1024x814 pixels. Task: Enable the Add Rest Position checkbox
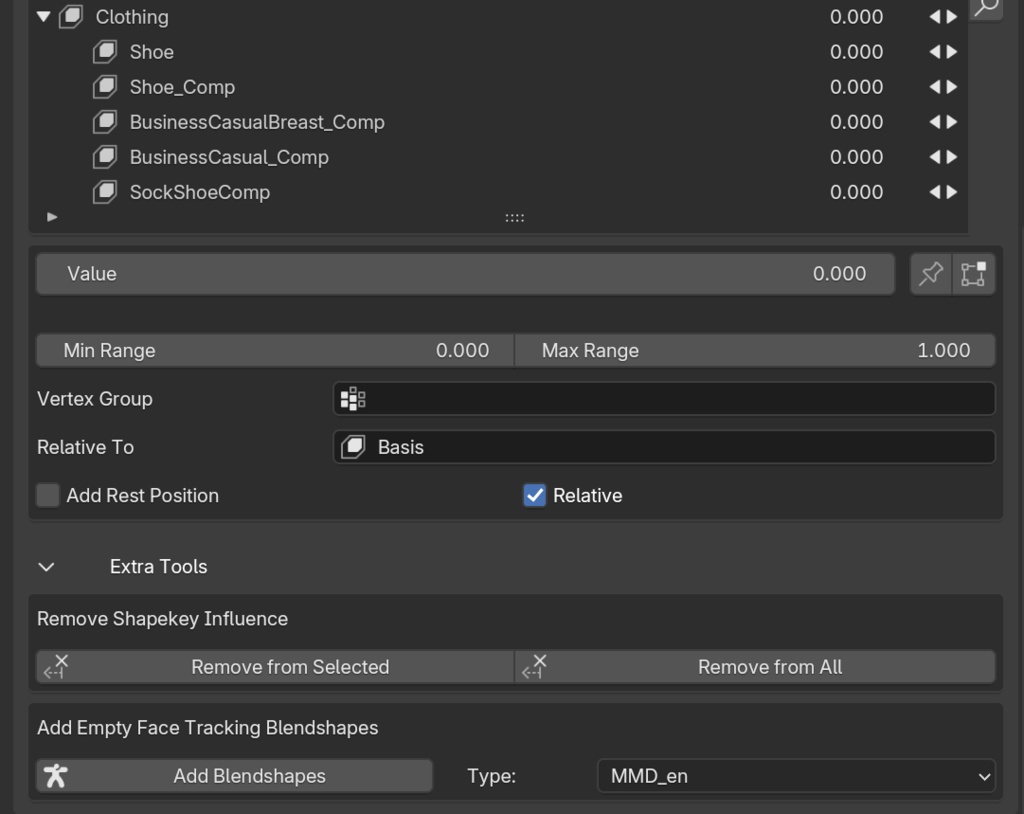(47, 495)
